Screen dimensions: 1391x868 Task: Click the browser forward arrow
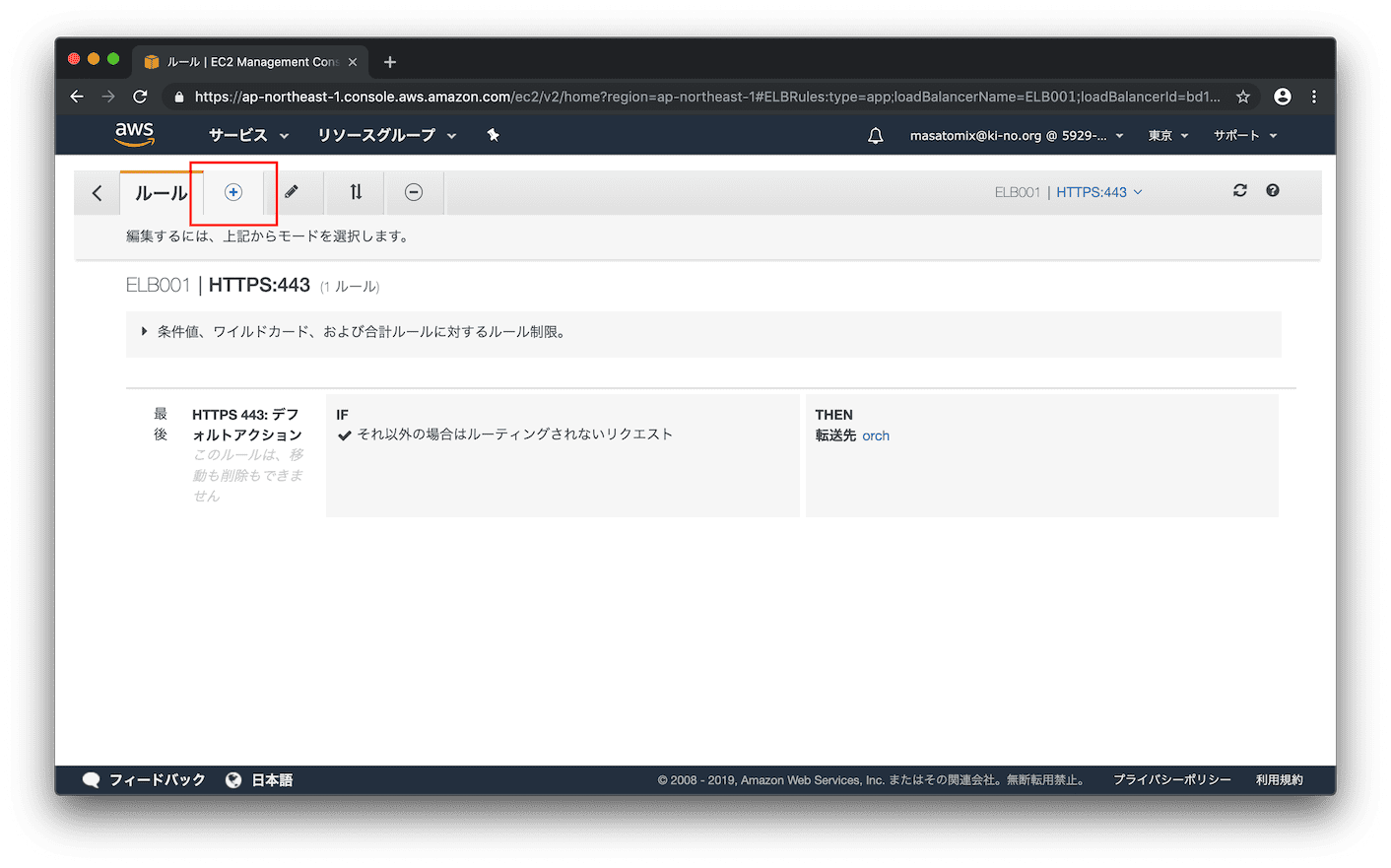[108, 97]
